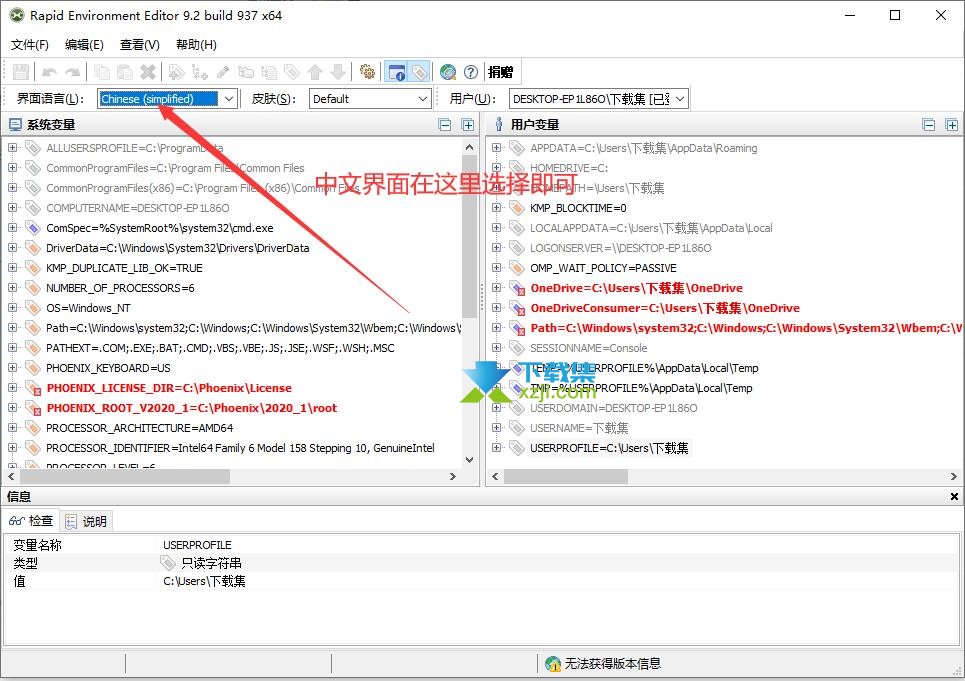Click the user variables horizontal scroll-right arrow

[x=953, y=476]
